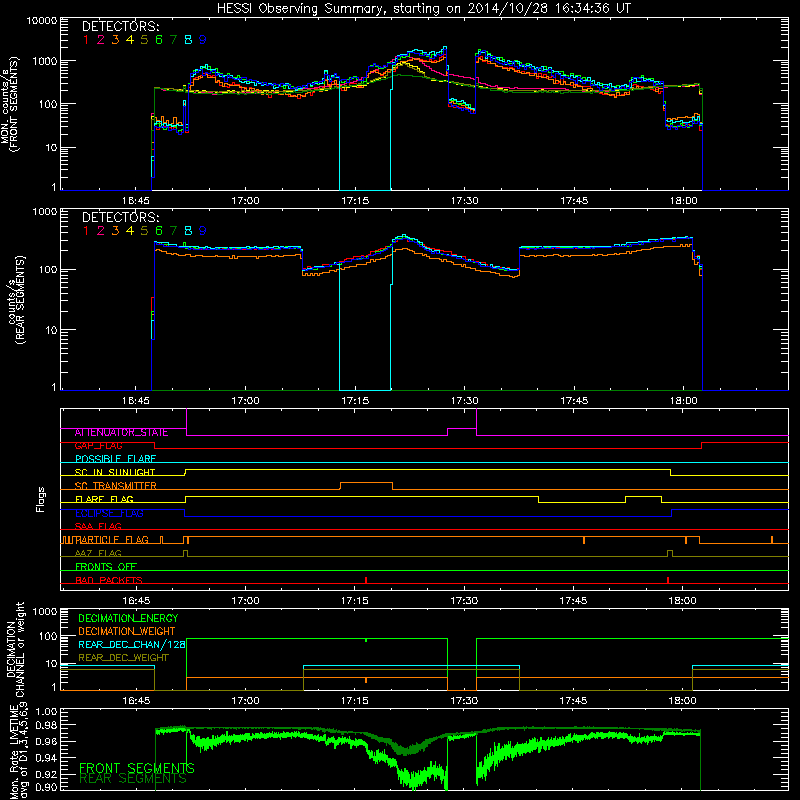Click the FLARE_FLAG label
The image size is (800, 800).
point(105,499)
